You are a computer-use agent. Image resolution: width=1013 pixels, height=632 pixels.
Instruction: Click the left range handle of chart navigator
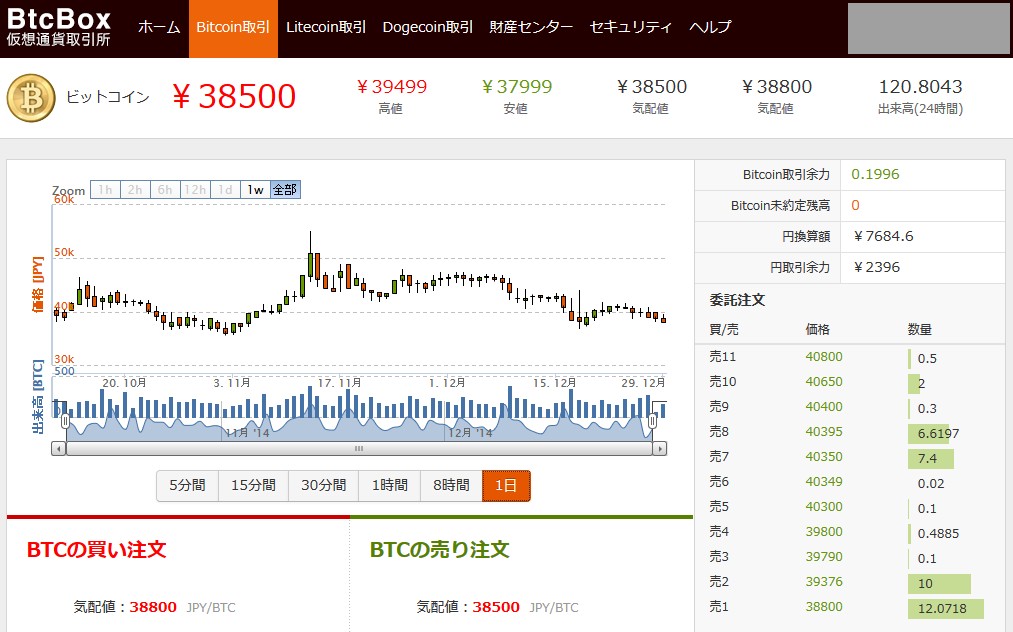pos(65,421)
